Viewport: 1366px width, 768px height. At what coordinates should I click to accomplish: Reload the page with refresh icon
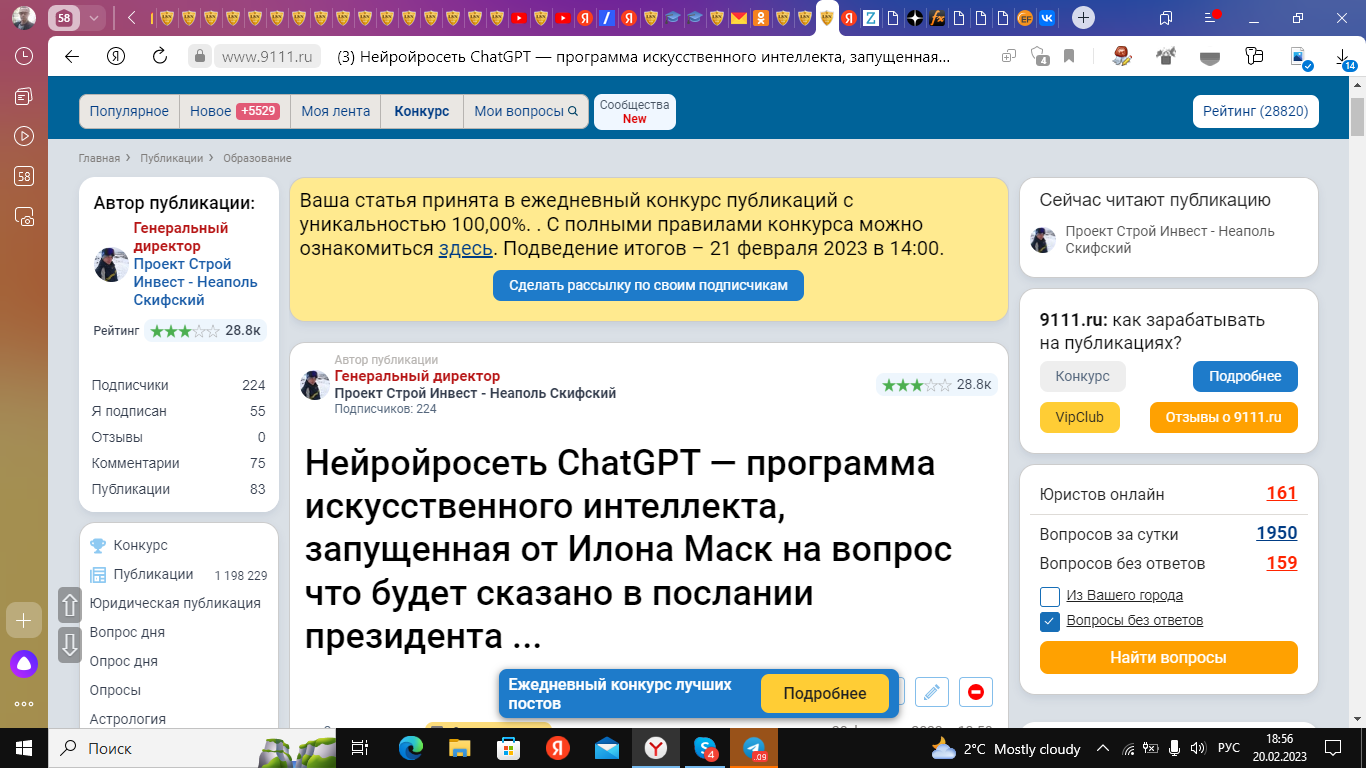[x=159, y=56]
